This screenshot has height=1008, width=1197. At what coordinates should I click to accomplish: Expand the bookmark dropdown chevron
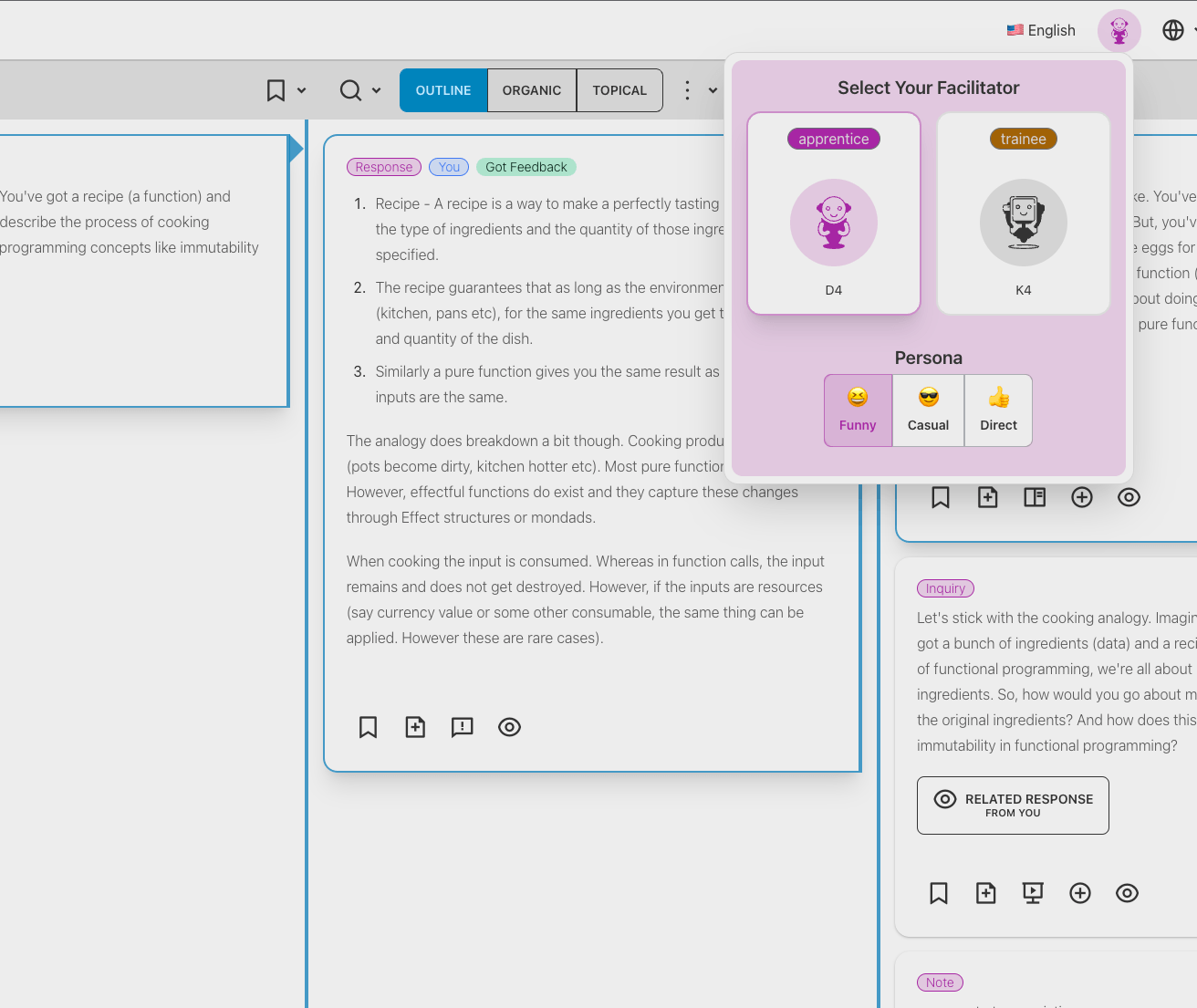coord(302,91)
